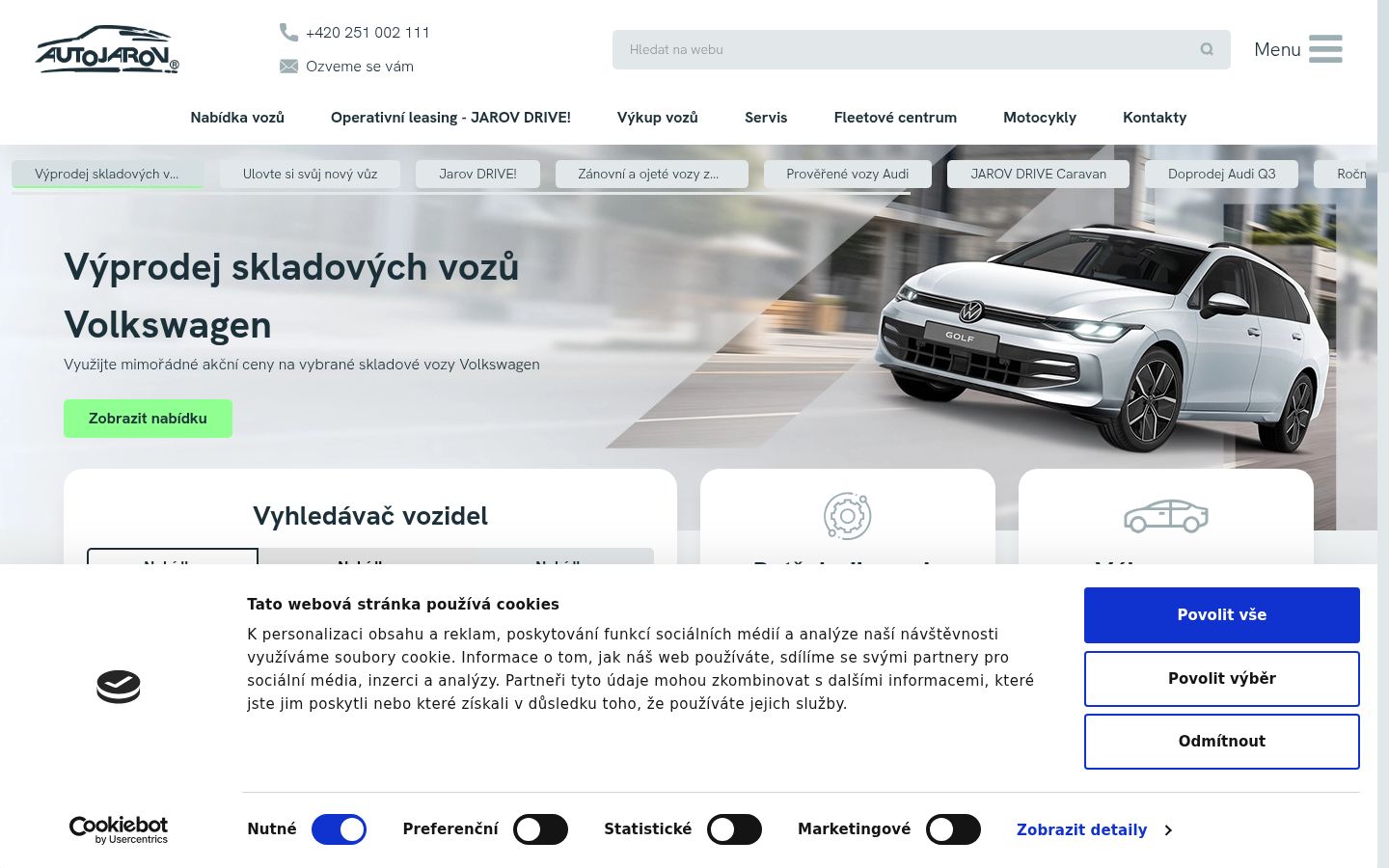Screen dimensions: 1389x868
Task: Click the gear service icon card
Action: (848, 515)
